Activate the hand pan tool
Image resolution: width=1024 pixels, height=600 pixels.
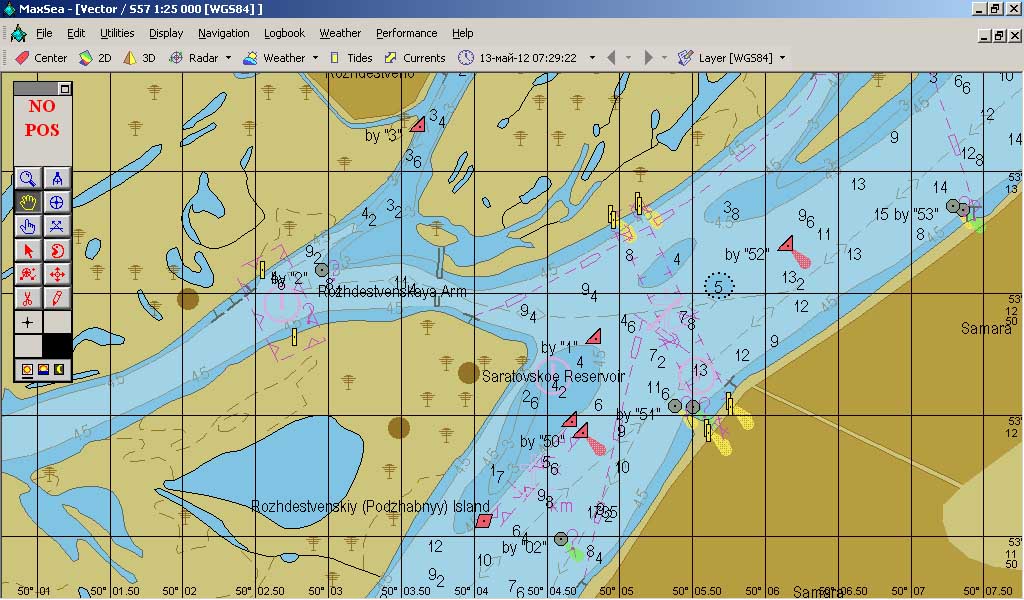[x=28, y=203]
